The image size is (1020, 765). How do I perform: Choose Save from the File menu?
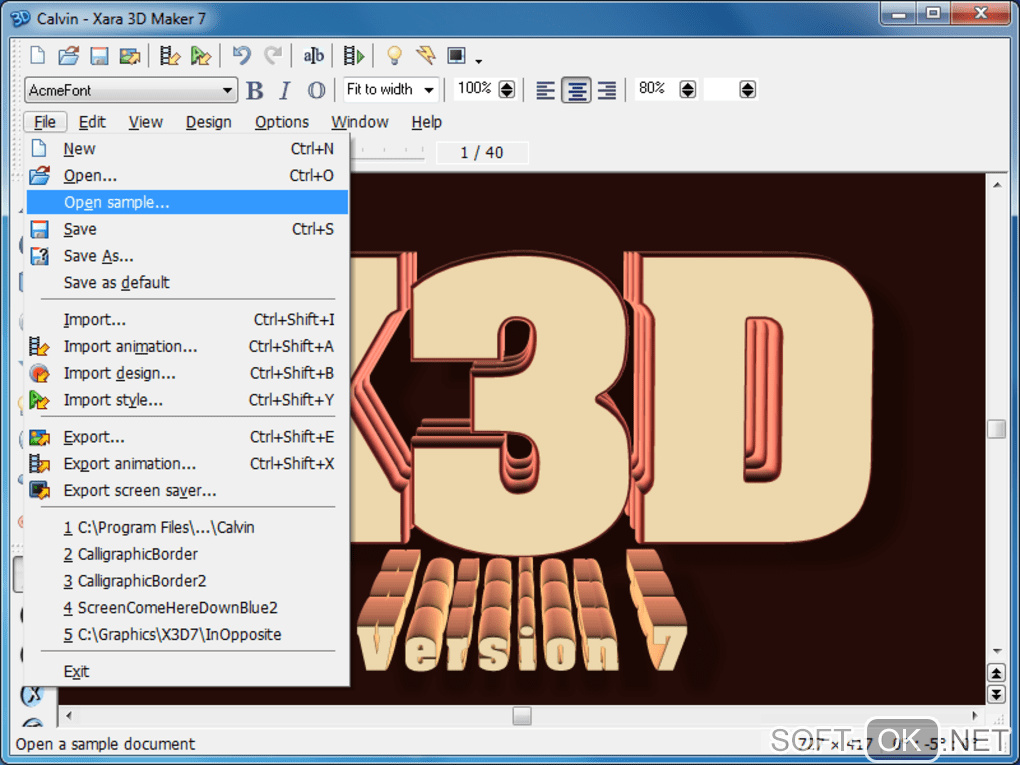coord(187,229)
